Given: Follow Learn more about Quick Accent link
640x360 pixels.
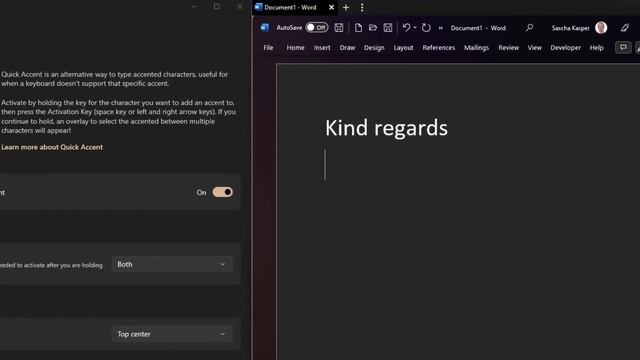Looking at the screenshot, I should click(x=52, y=147).
